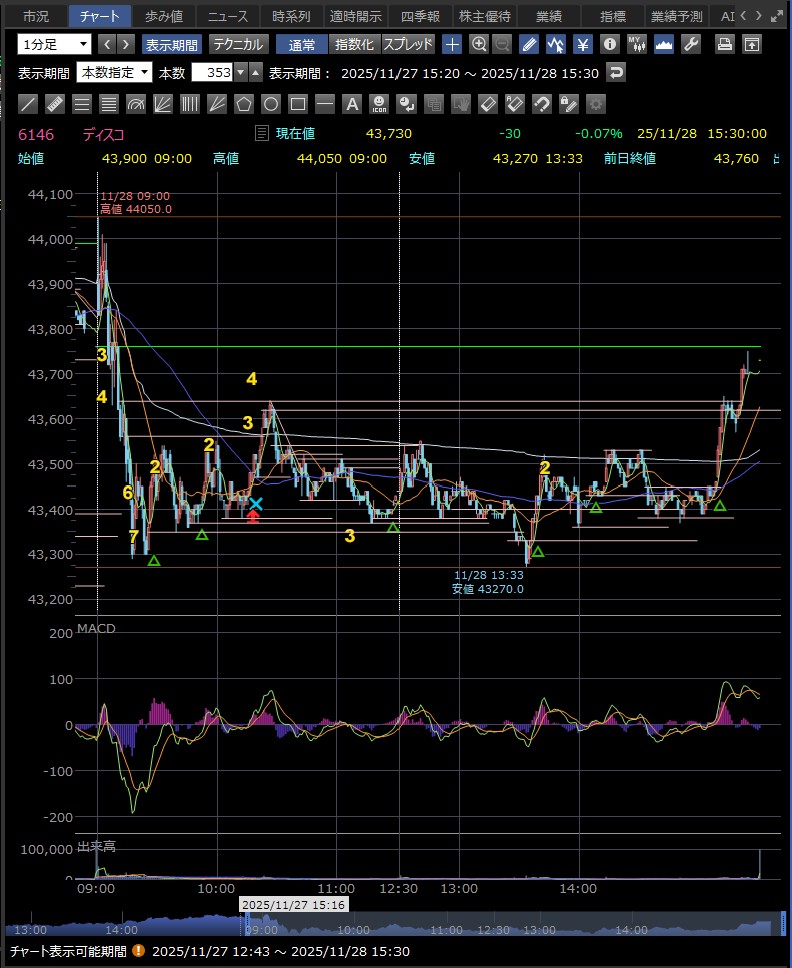The width and height of the screenshot is (792, 968).
Task: Print the chart using the printer icon
Action: (725, 44)
